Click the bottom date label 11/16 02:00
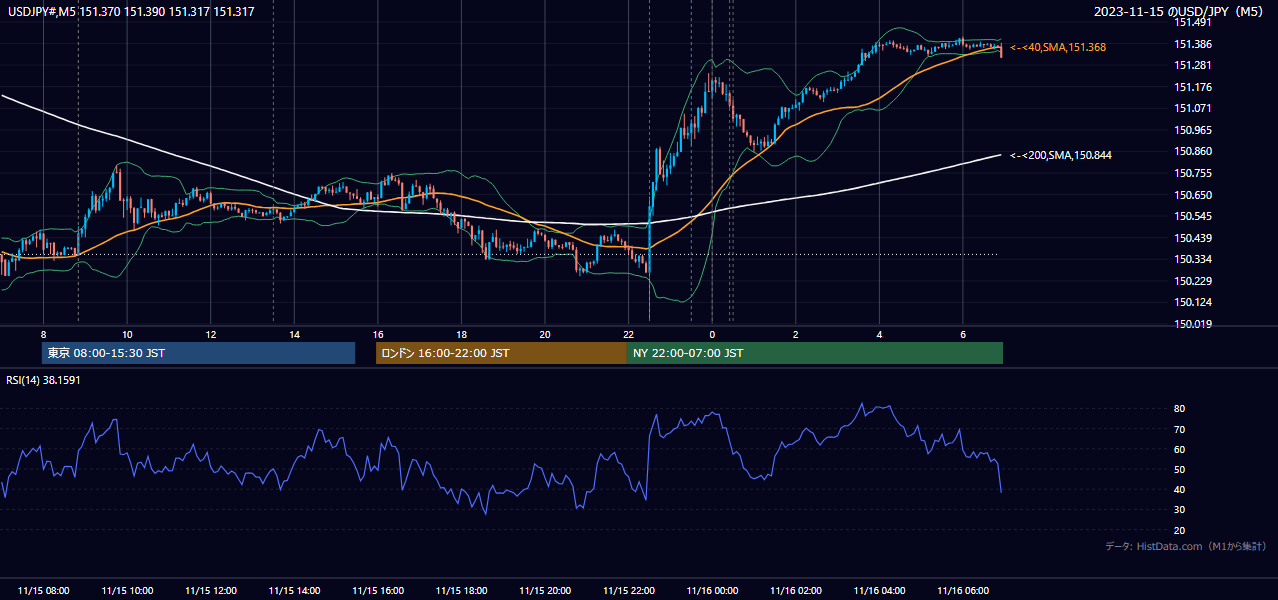 click(x=796, y=591)
